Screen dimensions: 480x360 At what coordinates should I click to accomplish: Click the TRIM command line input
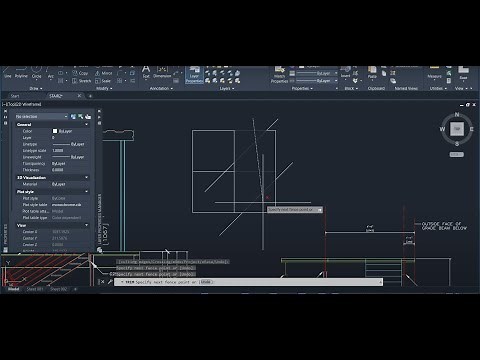point(248,282)
